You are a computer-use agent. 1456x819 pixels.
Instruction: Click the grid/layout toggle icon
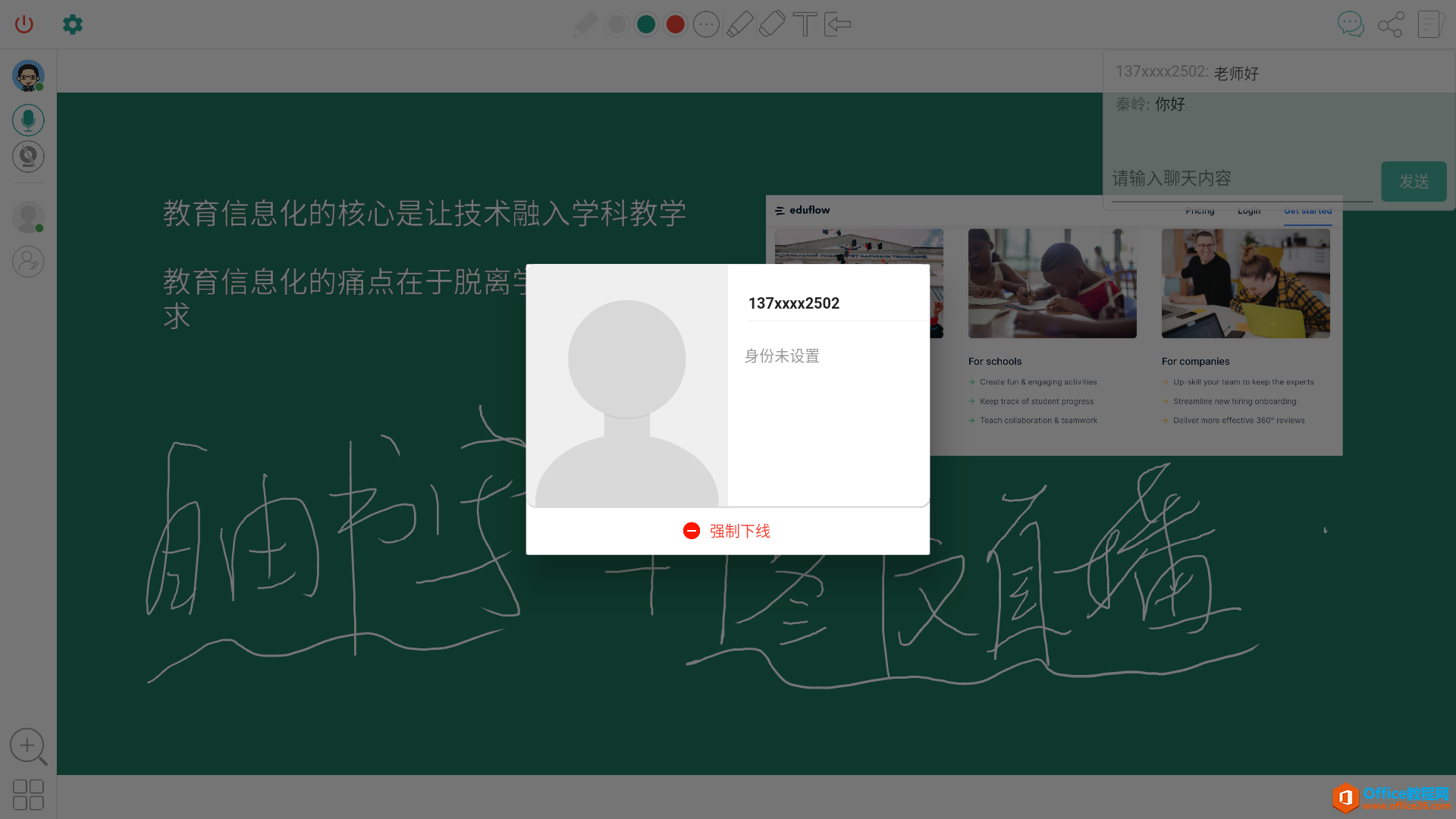pyautogui.click(x=27, y=794)
